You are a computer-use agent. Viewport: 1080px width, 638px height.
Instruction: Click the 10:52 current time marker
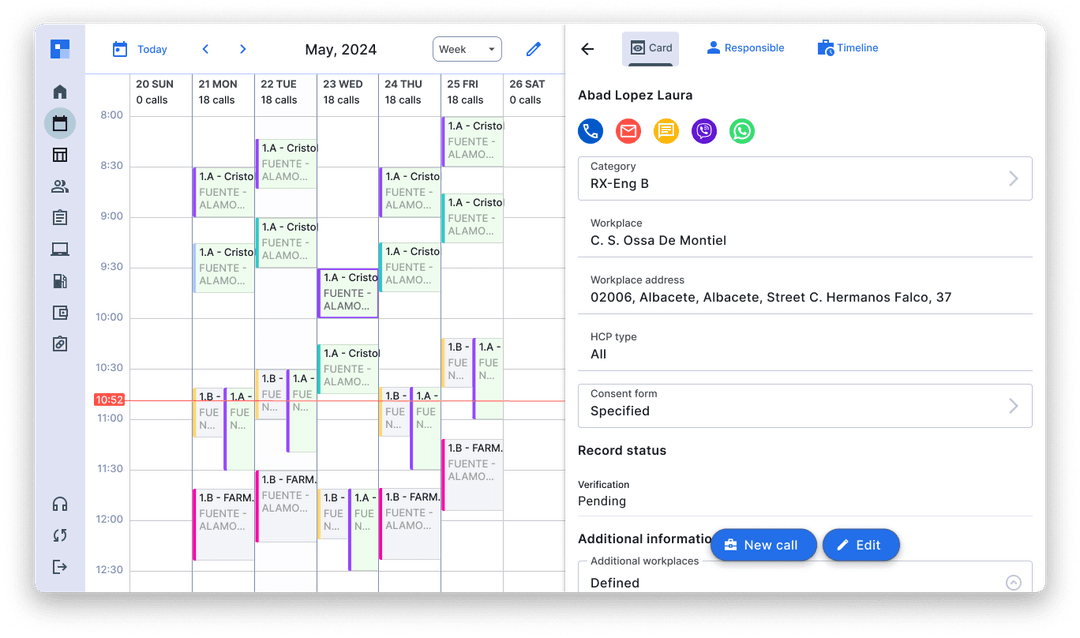coord(110,400)
